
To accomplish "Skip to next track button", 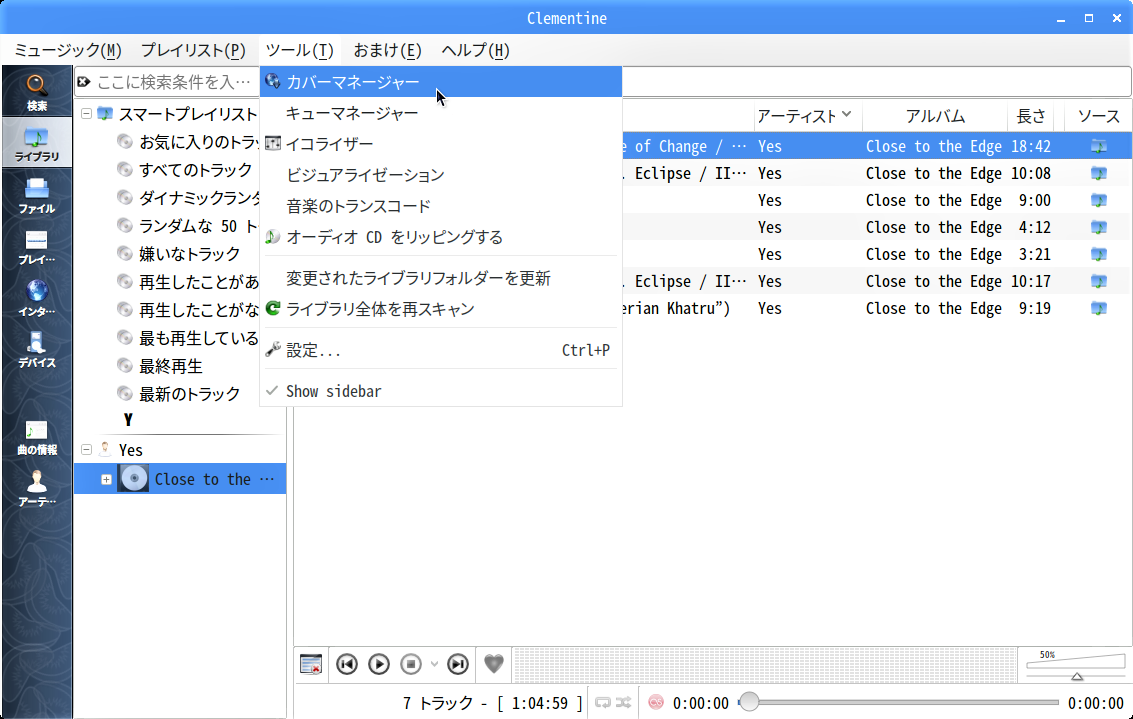I will tap(457, 664).
